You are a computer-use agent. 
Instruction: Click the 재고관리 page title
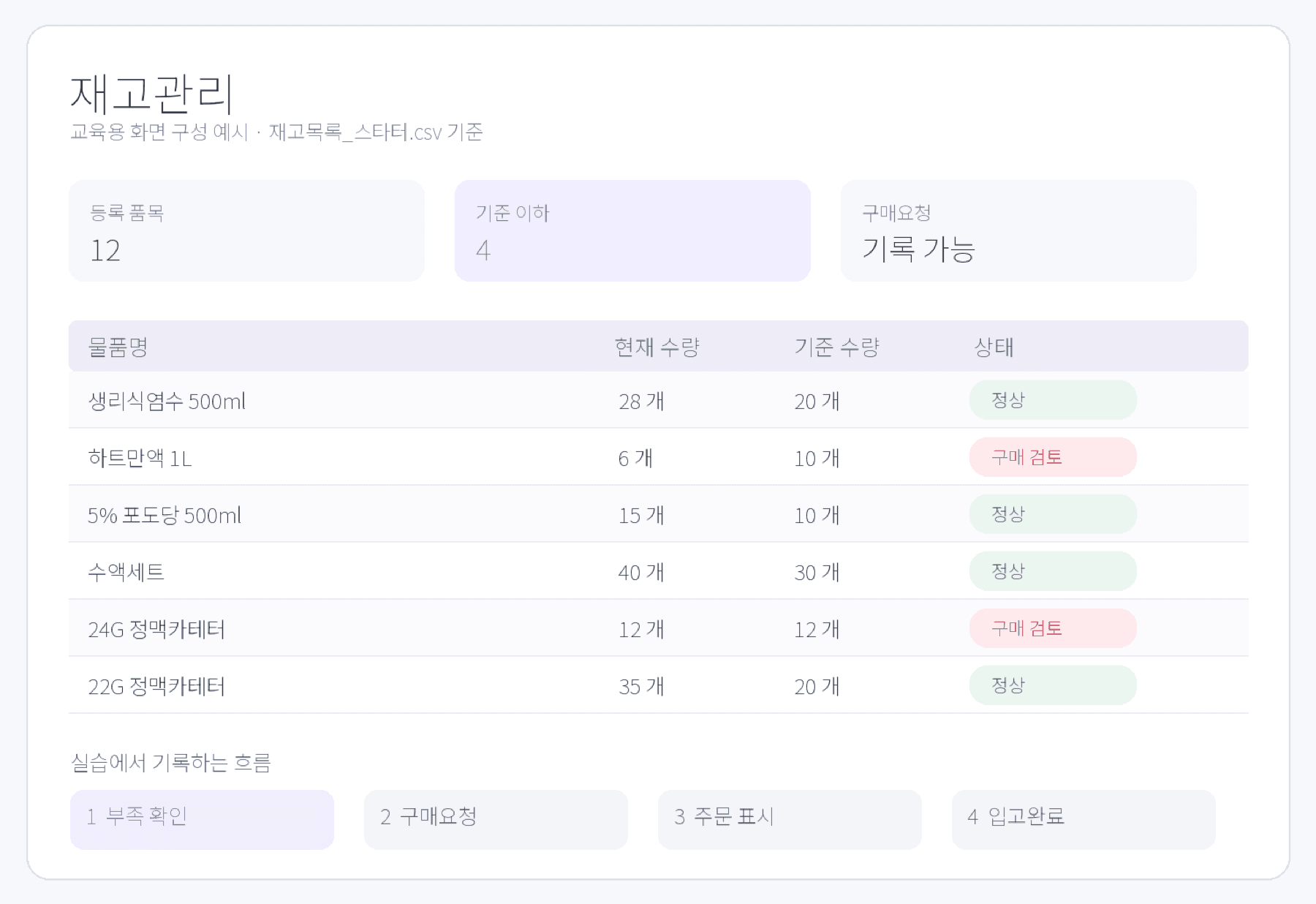click(151, 94)
